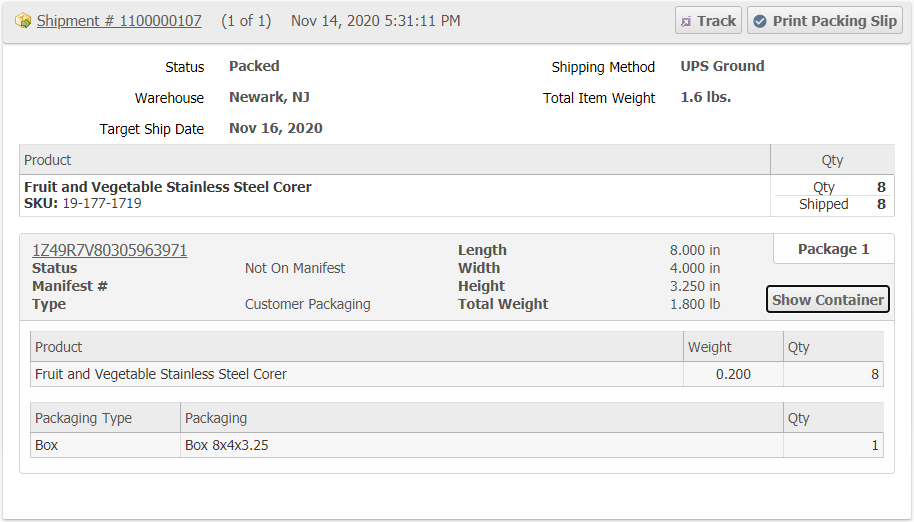Select the bold product name above the SKU

168,187
